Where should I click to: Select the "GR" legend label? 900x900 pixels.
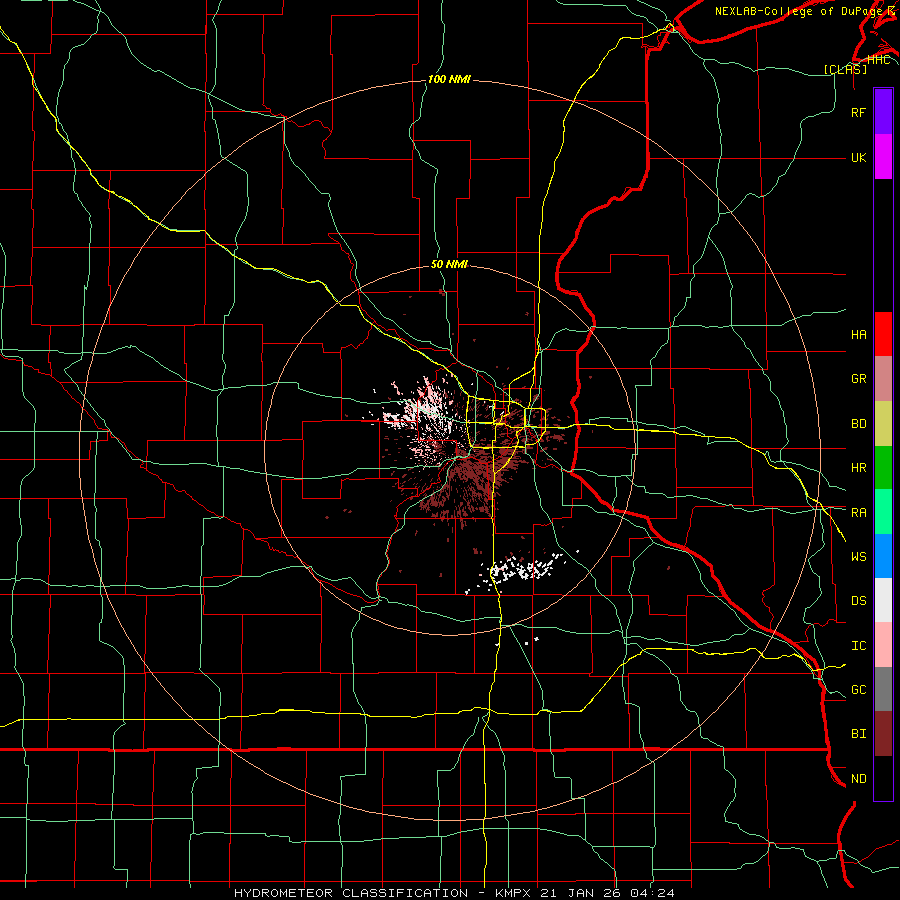pos(858,379)
